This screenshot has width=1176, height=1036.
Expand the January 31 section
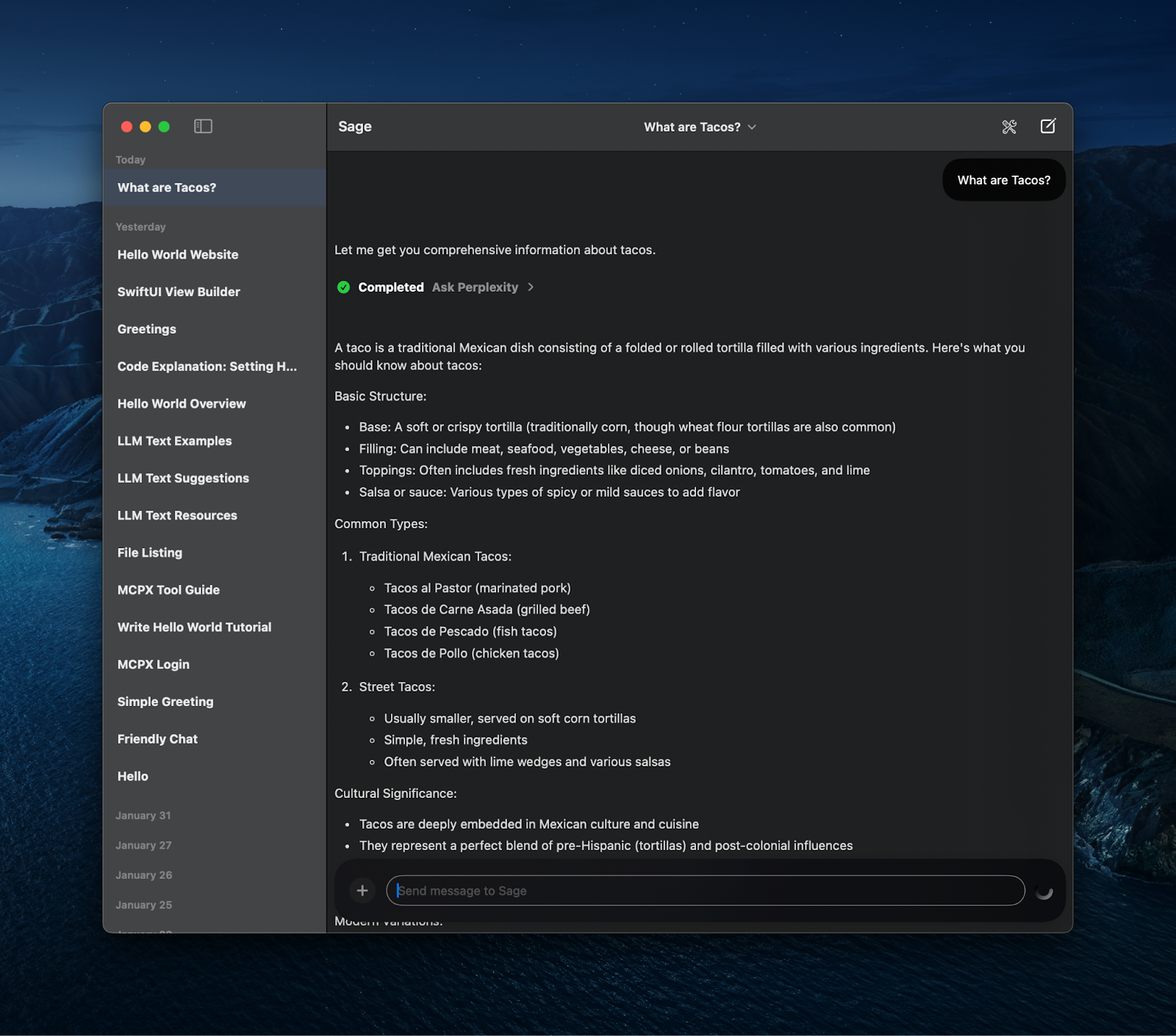click(143, 816)
